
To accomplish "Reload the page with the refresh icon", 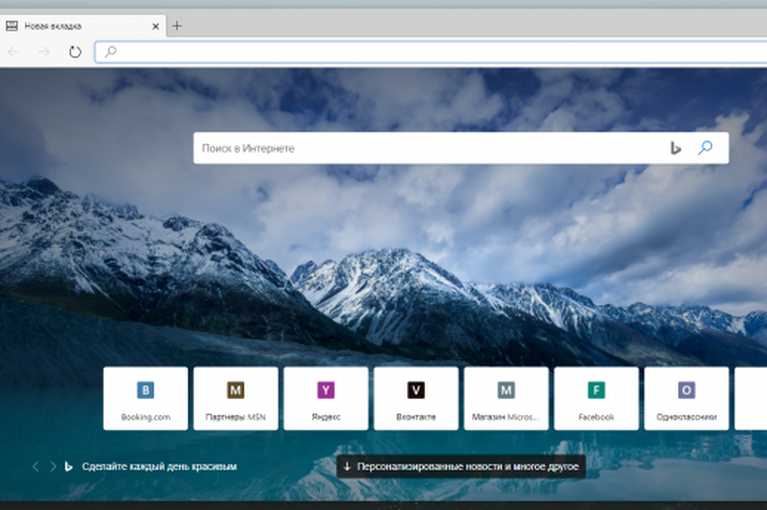I will click(x=75, y=51).
